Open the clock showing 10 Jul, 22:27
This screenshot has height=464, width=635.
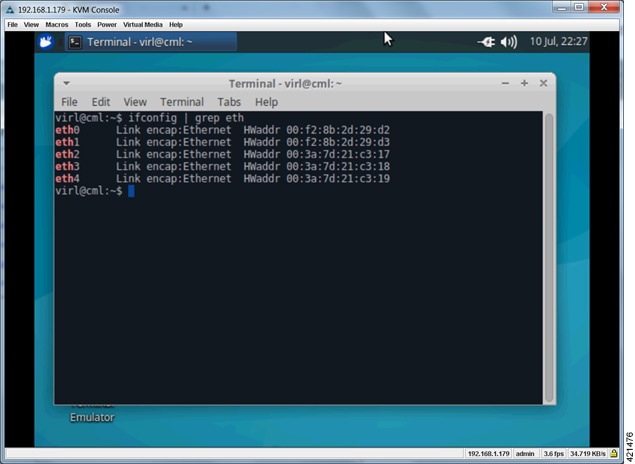click(558, 41)
